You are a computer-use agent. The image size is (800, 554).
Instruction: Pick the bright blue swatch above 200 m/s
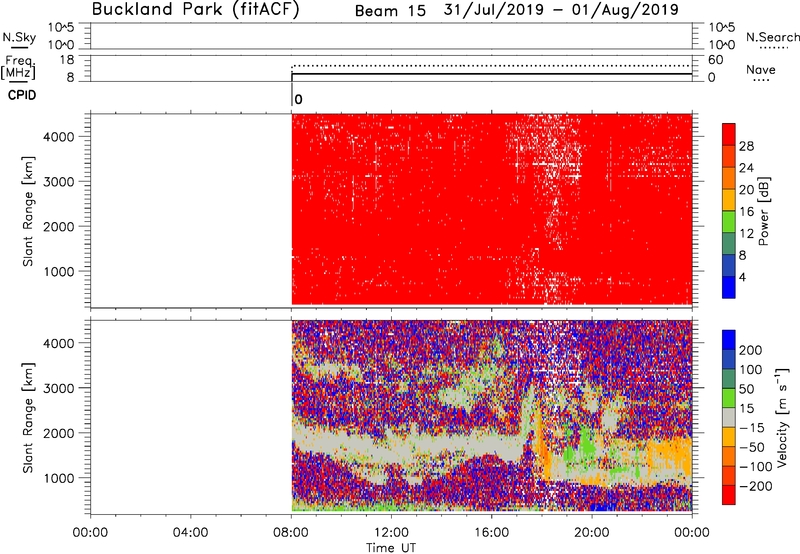(729, 340)
